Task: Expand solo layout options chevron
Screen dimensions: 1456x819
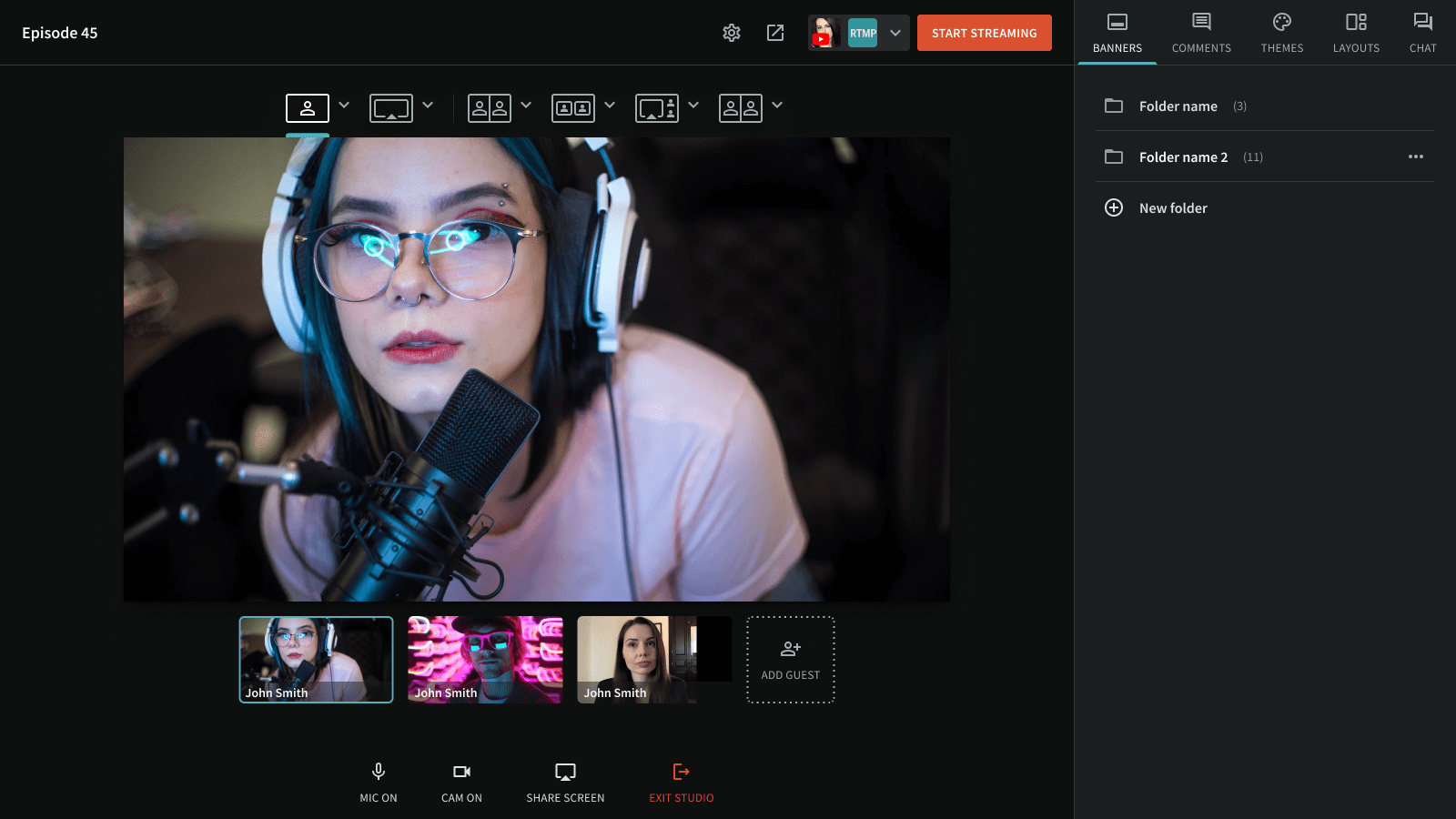Action: (x=344, y=105)
